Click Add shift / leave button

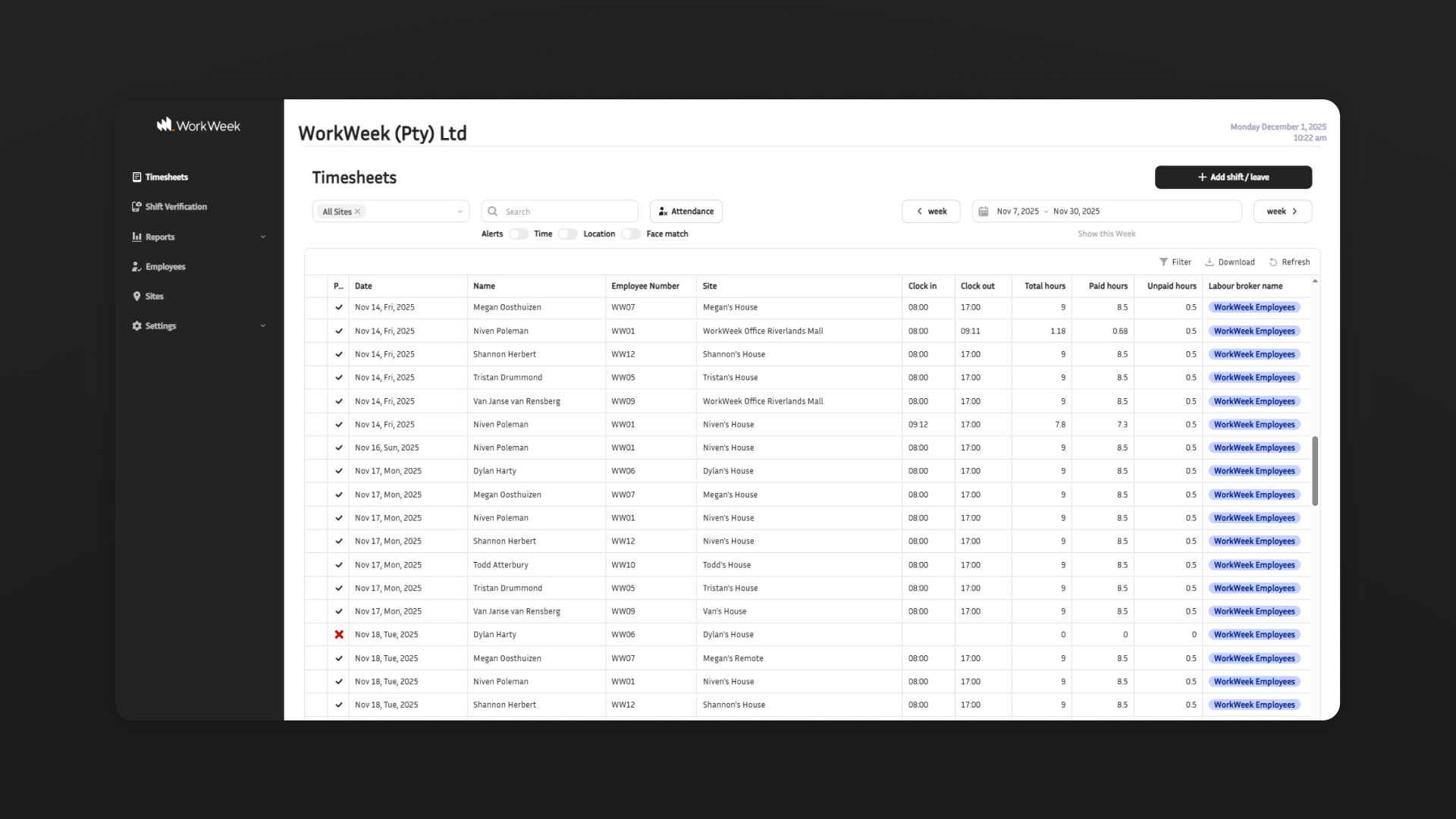[1233, 177]
